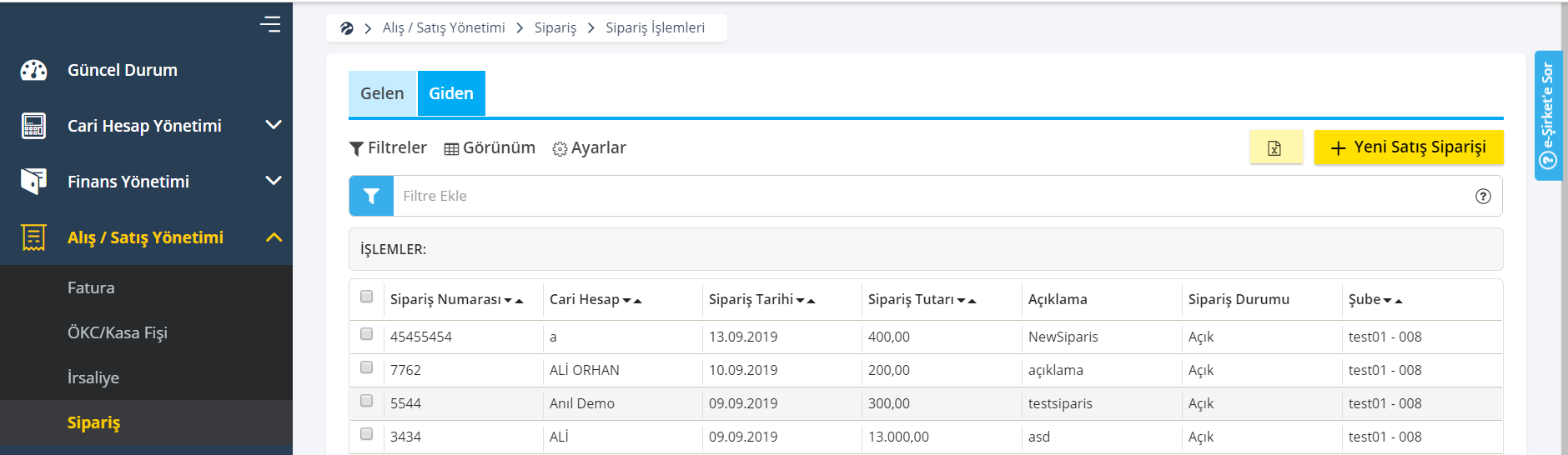This screenshot has height=455, width=1568.
Task: Click Sipariş breadcrumb link
Action: tap(555, 27)
